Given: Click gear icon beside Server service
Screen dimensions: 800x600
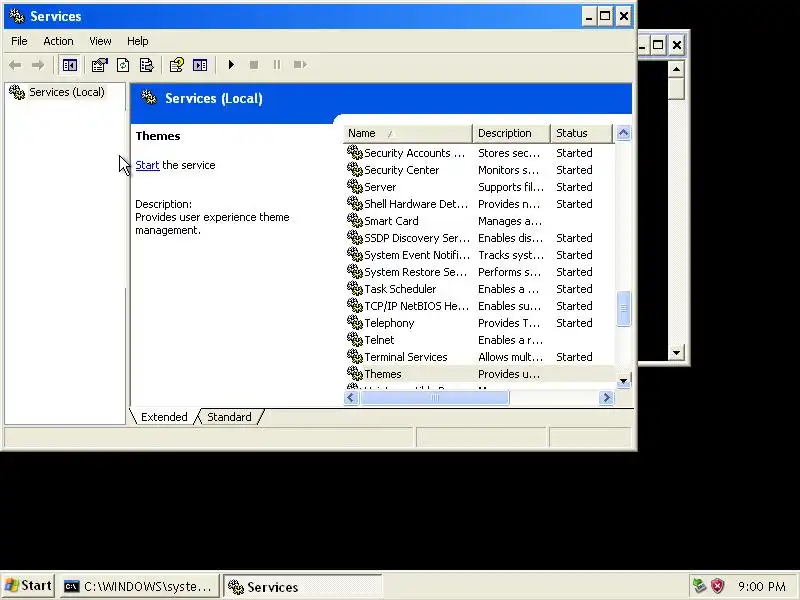Looking at the screenshot, I should tap(355, 186).
